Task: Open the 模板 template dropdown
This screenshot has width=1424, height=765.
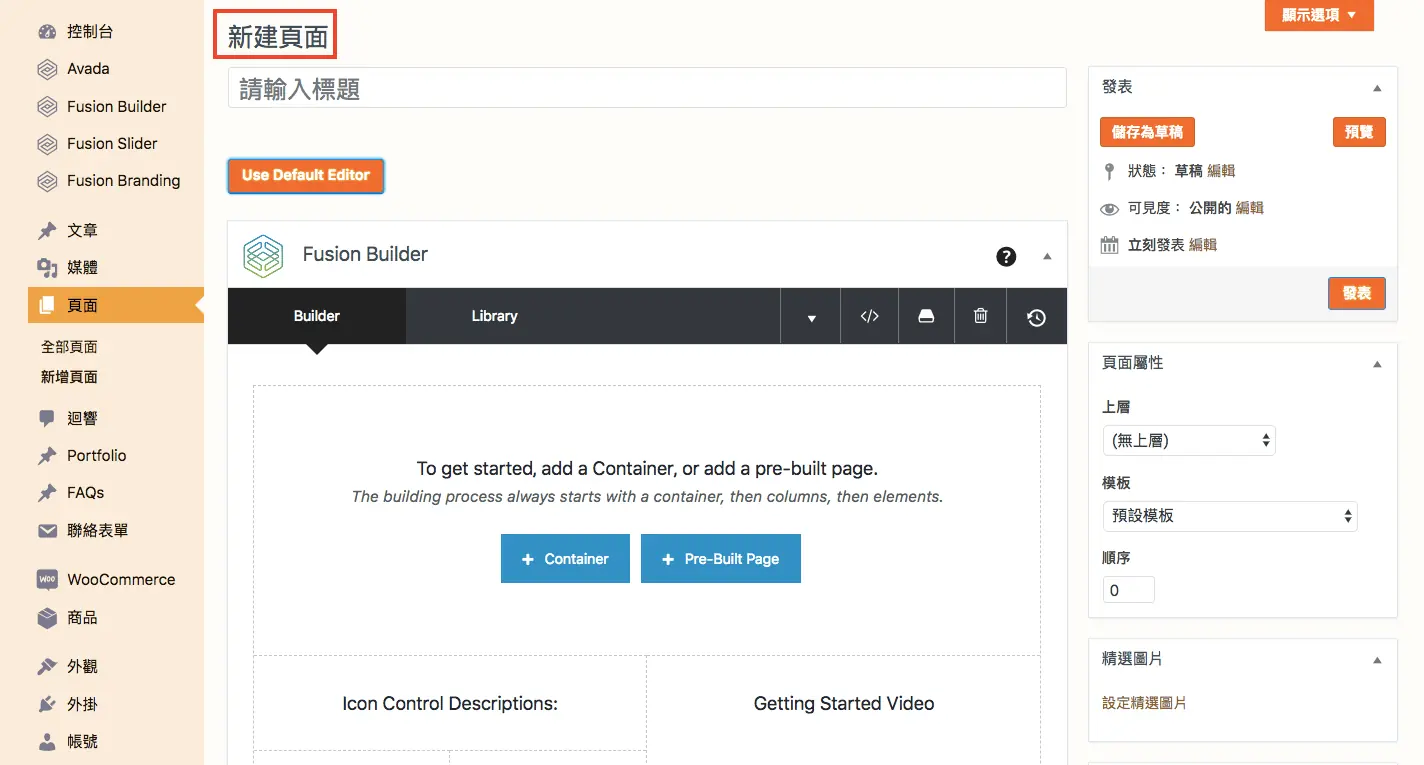Action: 1230,516
